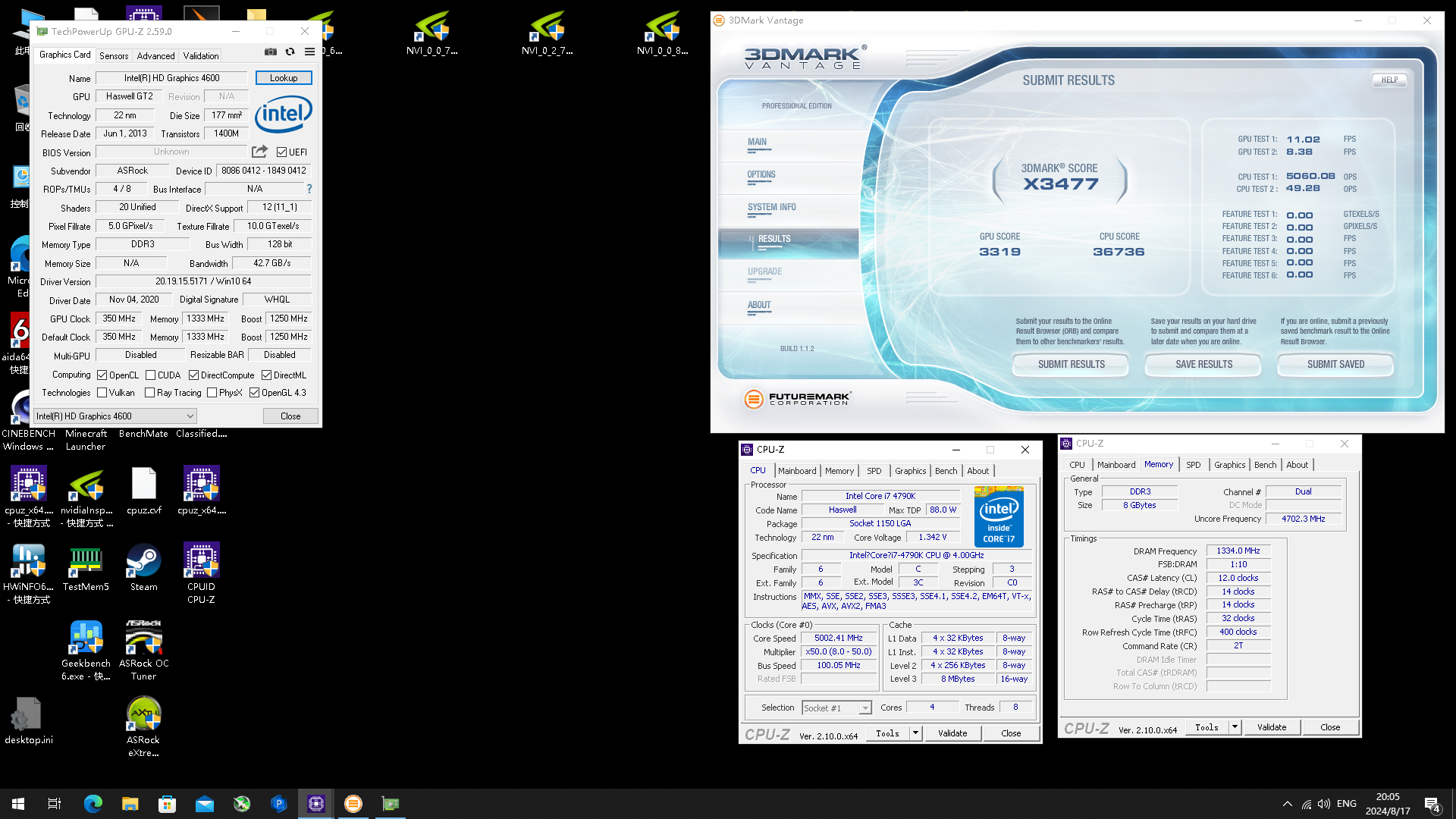Click the BIOS share/export icon in GPU-Z
This screenshot has width=1456, height=819.
click(259, 152)
